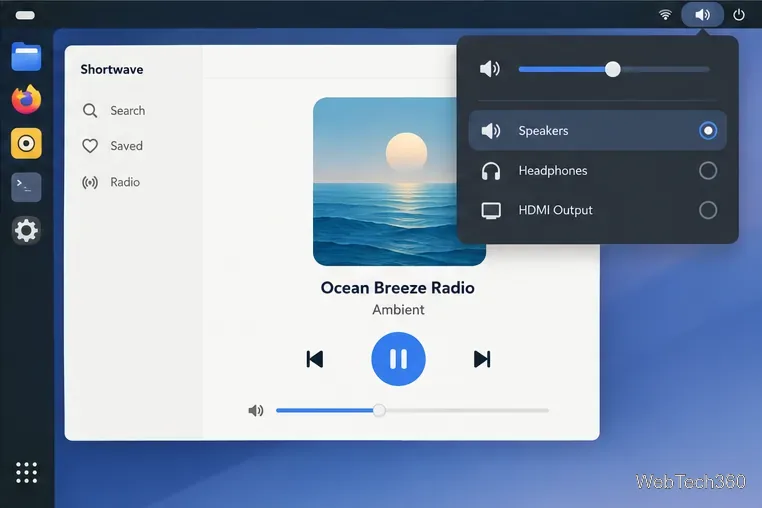The width and height of the screenshot is (762, 508).
Task: Click the Speakers row icon
Action: (x=491, y=130)
